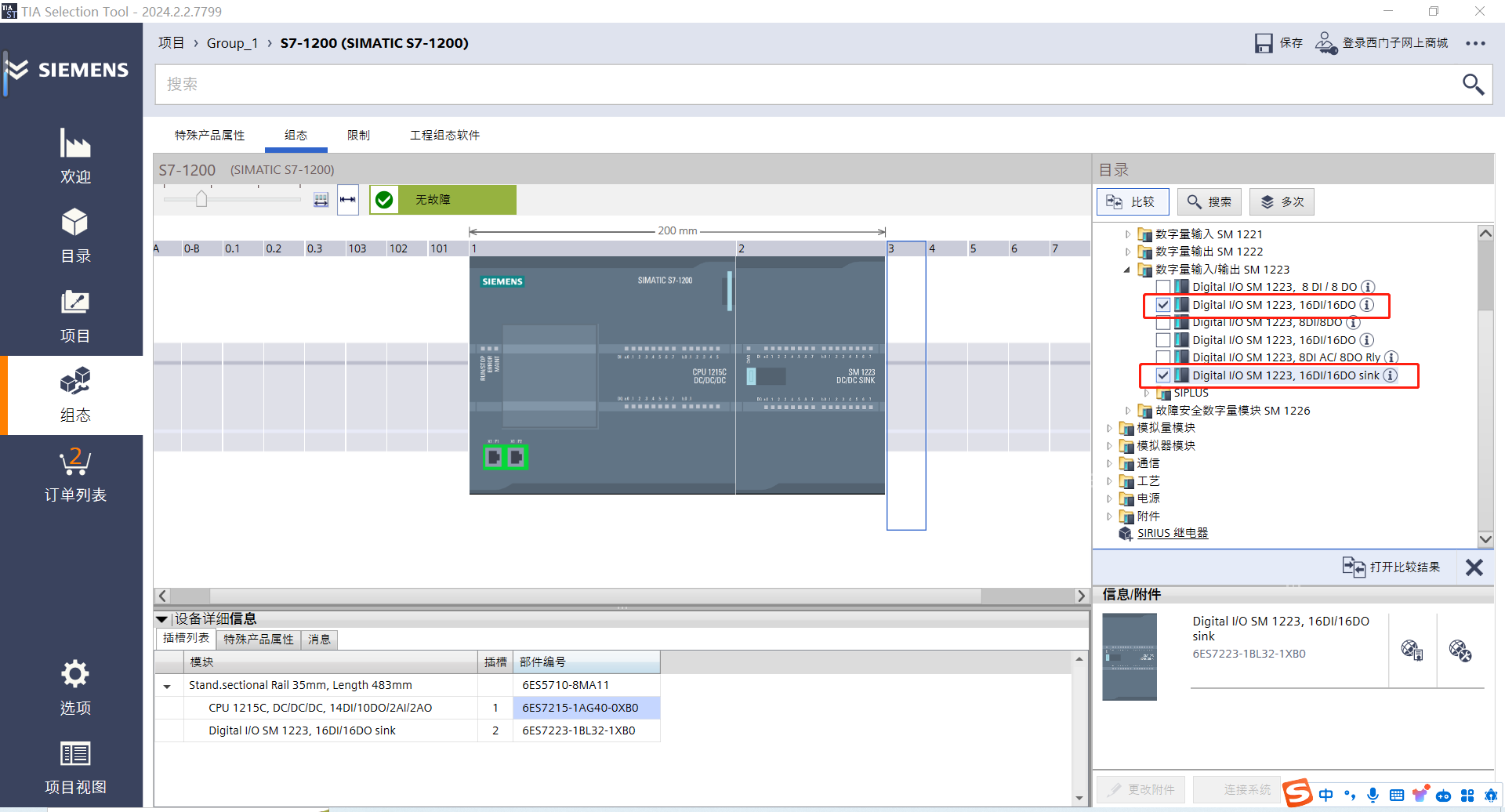The width and height of the screenshot is (1505, 812).
Task: Click the fit-to-width zoom icon
Action: [348, 200]
